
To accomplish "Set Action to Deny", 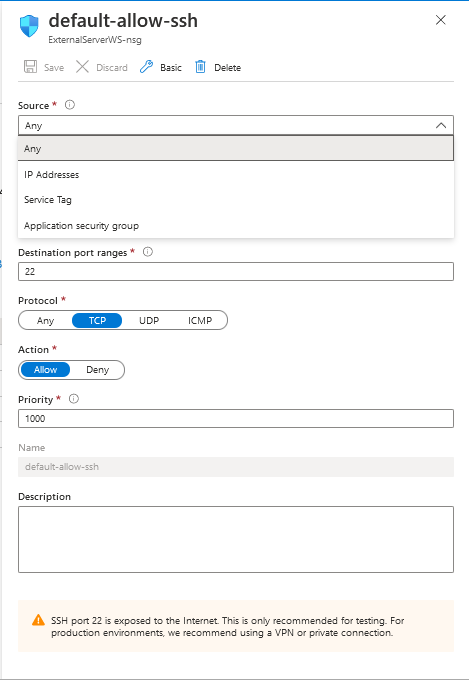I will tap(97, 369).
